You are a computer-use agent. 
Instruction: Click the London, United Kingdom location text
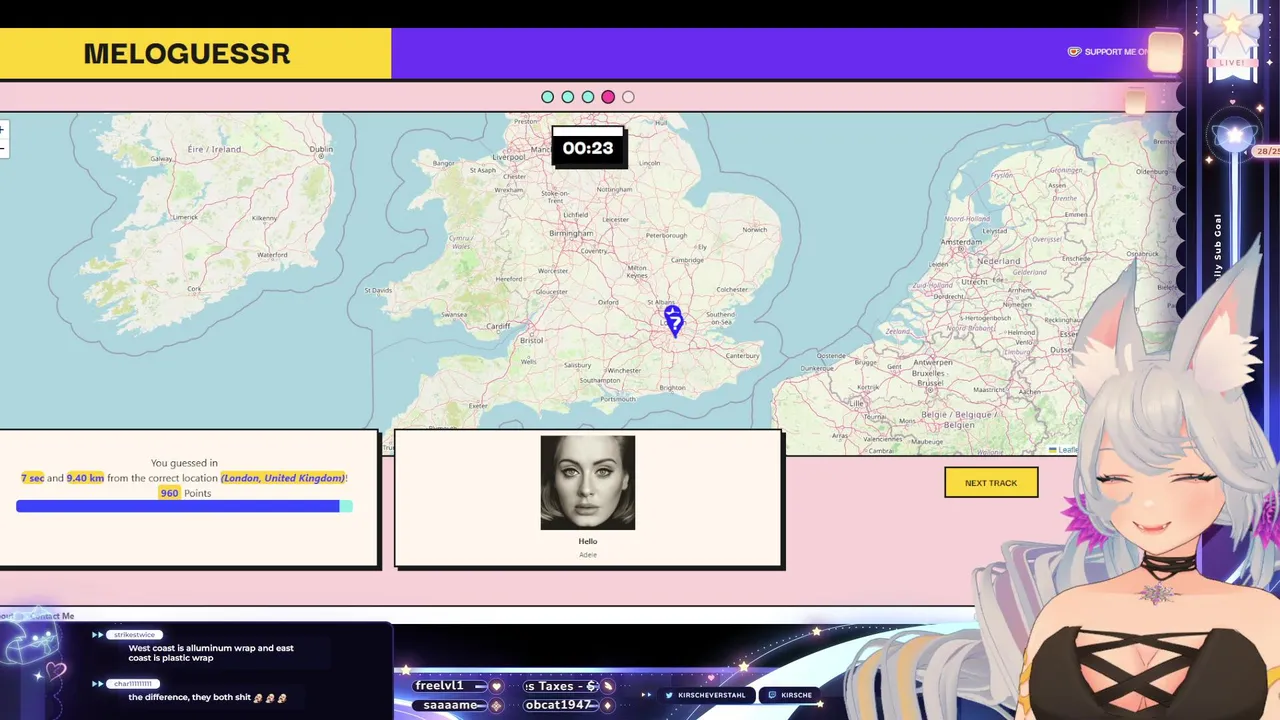[283, 478]
